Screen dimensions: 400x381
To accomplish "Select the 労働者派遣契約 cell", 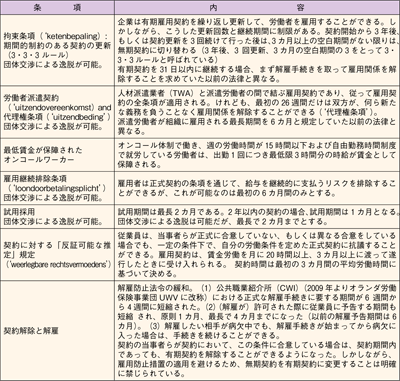I will coord(57,112).
